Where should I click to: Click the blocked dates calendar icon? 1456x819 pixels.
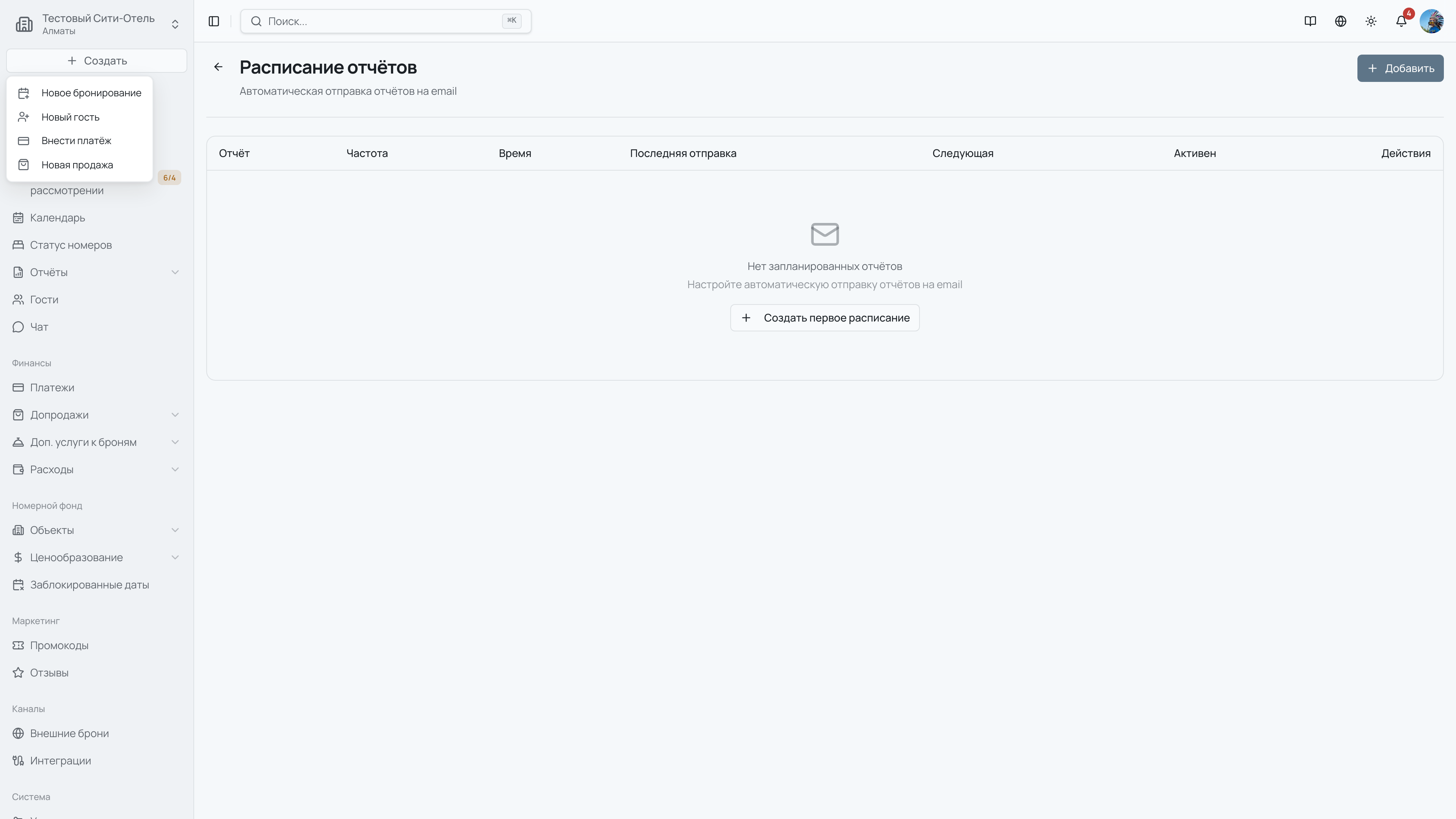coord(18,584)
